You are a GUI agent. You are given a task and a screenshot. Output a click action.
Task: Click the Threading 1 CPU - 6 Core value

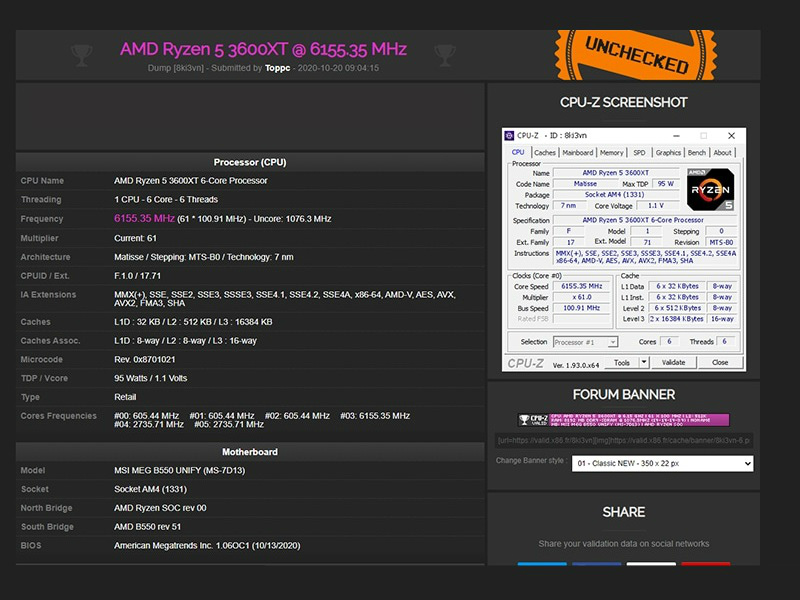[x=166, y=199]
